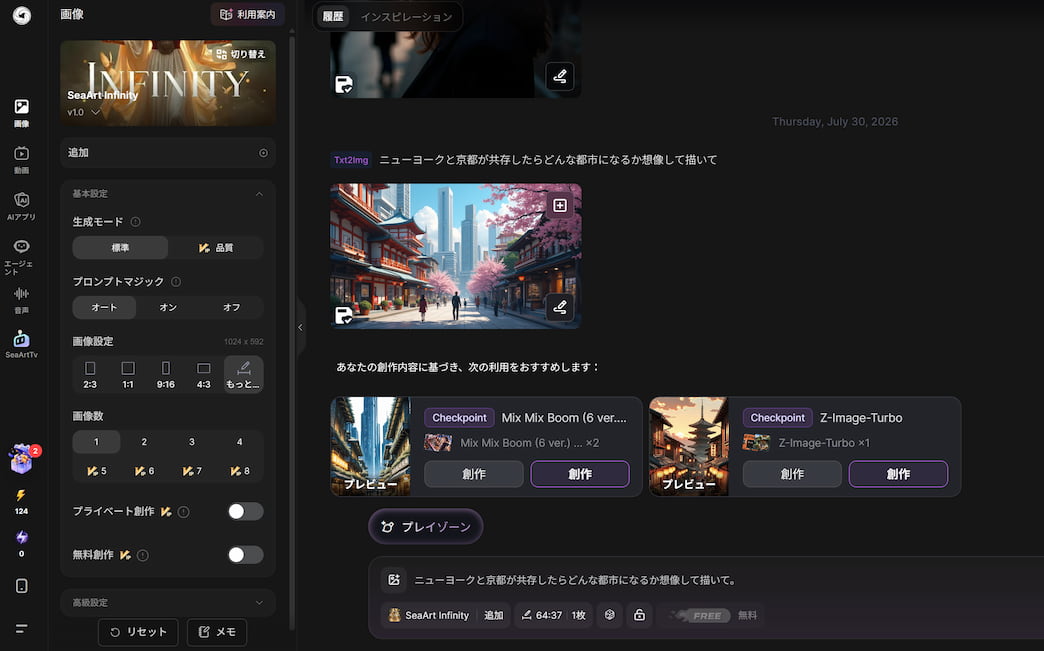Collapse the left settings panel arrow
The width and height of the screenshot is (1044, 651).
(300, 327)
